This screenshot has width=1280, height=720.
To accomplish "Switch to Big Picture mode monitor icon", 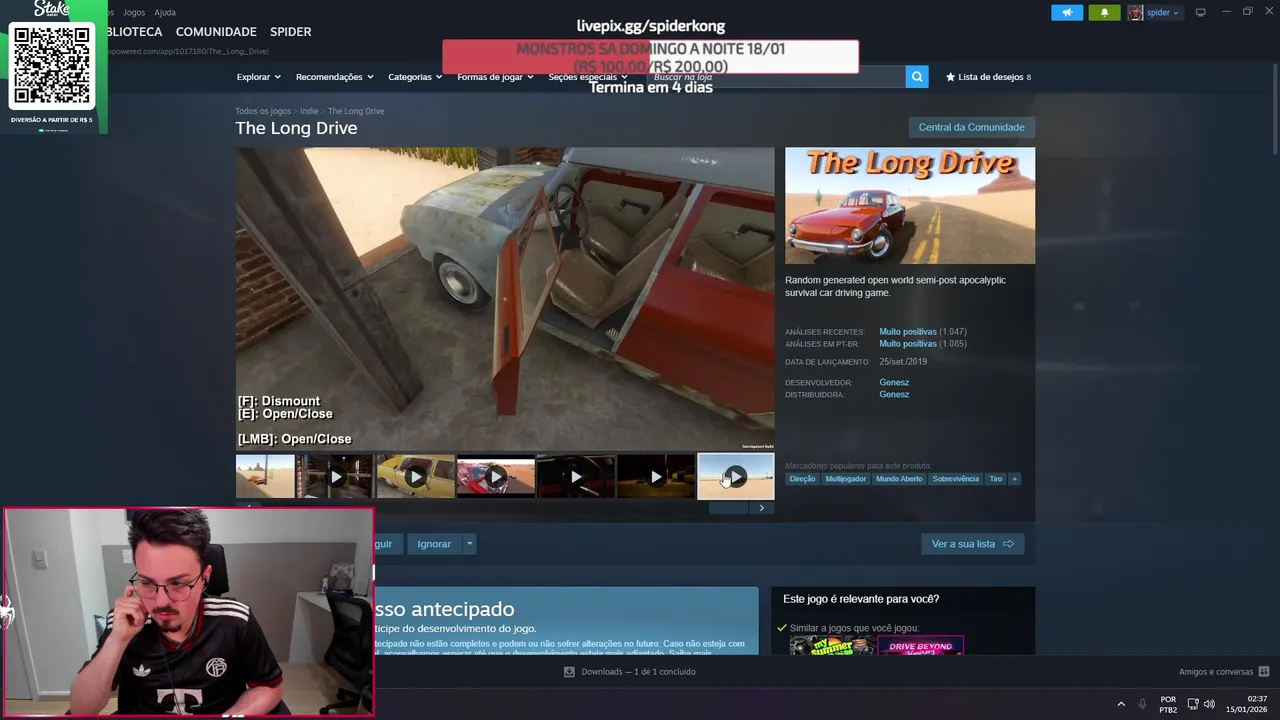I will tap(1200, 12).
